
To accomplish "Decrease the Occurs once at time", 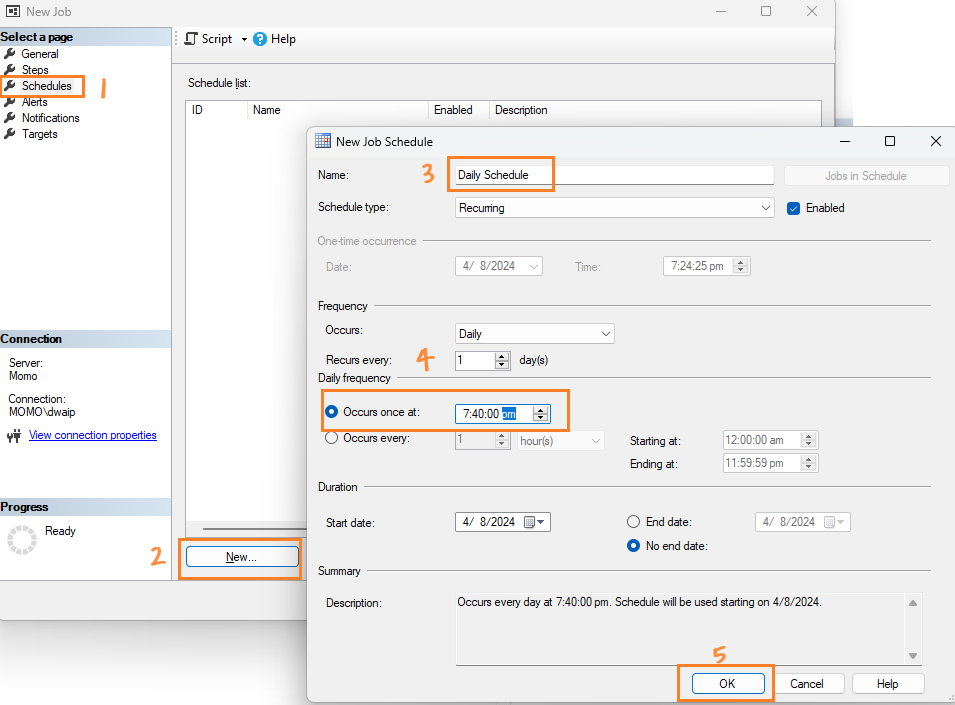I will tap(540, 418).
